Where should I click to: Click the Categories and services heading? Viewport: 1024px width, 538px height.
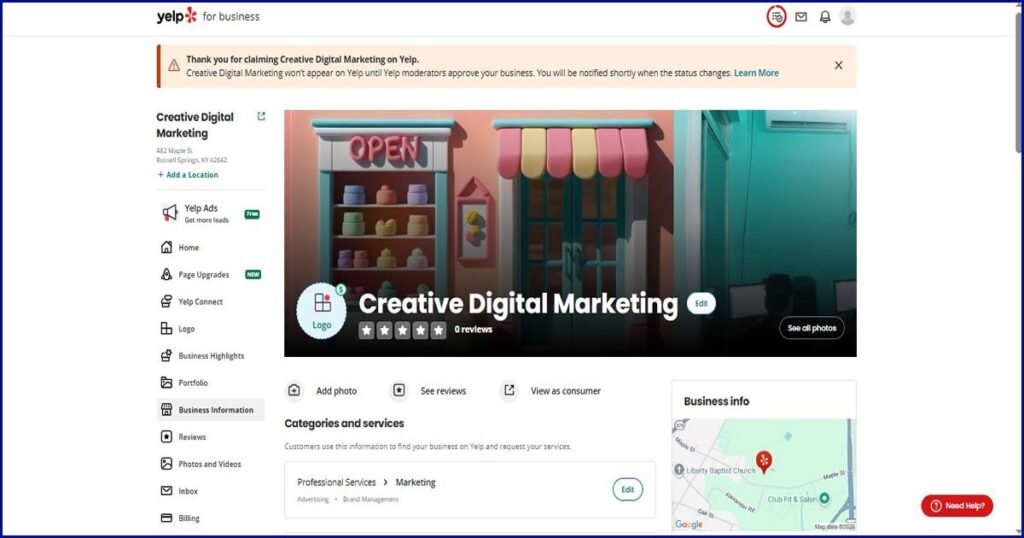click(x=344, y=423)
